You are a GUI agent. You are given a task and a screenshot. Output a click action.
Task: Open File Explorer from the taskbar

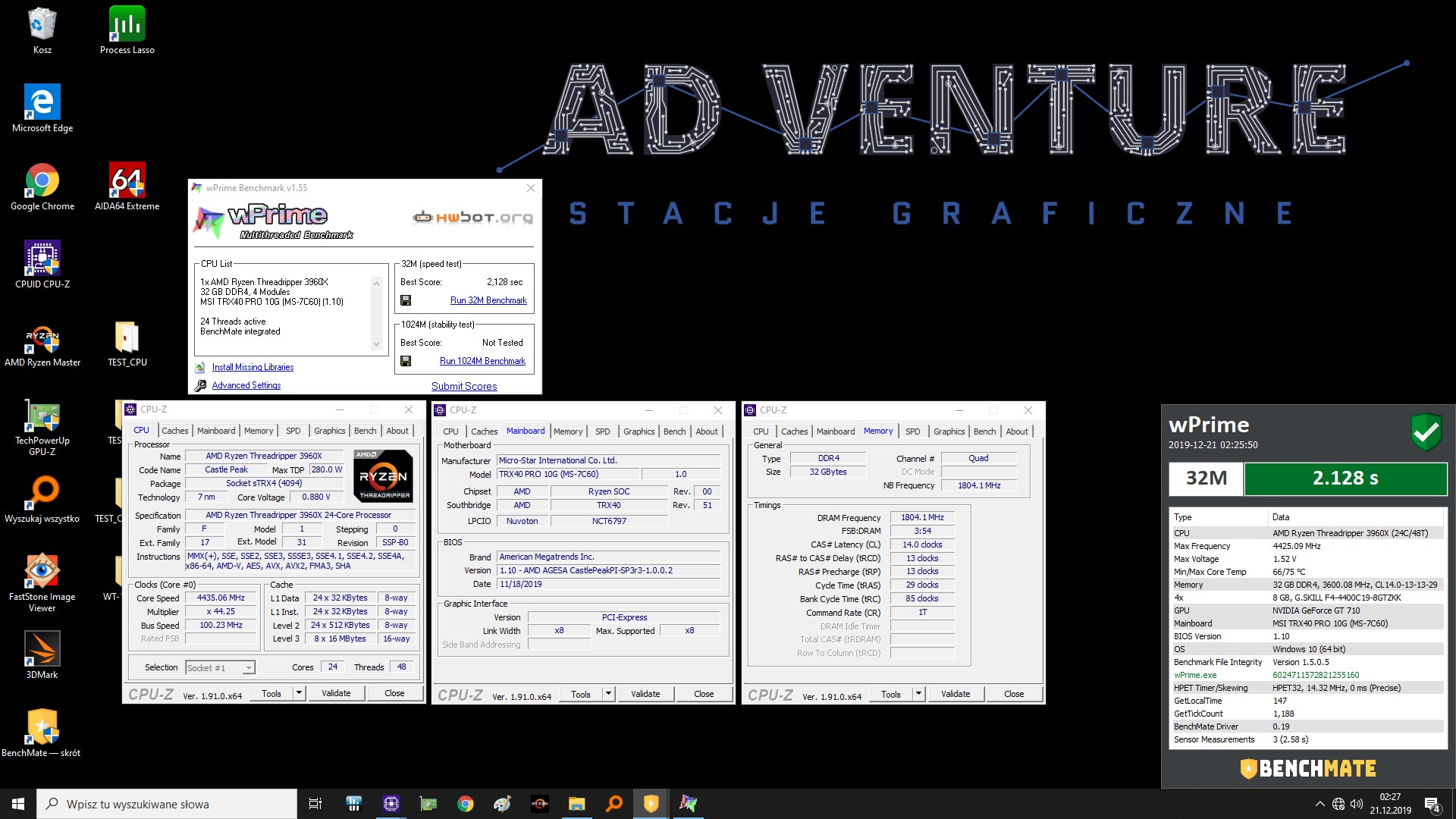(577, 804)
